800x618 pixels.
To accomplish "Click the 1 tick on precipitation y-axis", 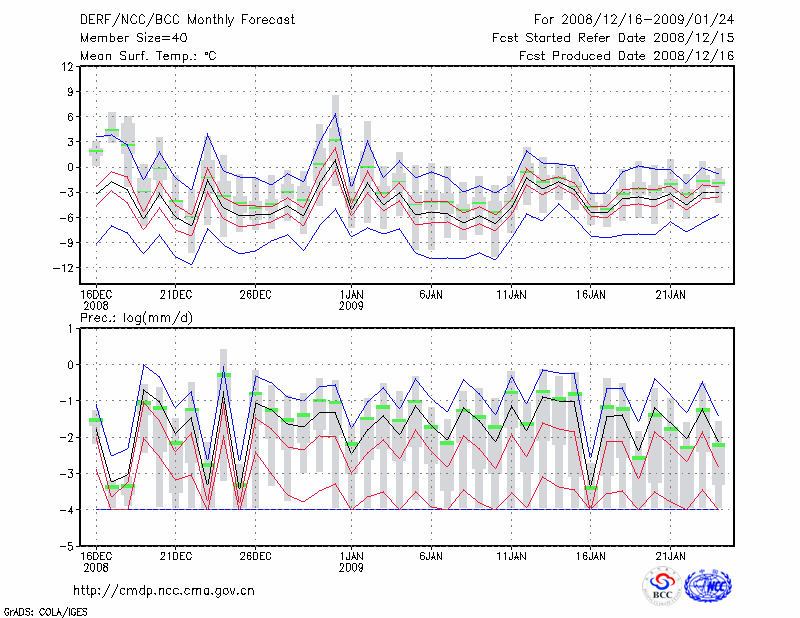I will pos(69,328).
